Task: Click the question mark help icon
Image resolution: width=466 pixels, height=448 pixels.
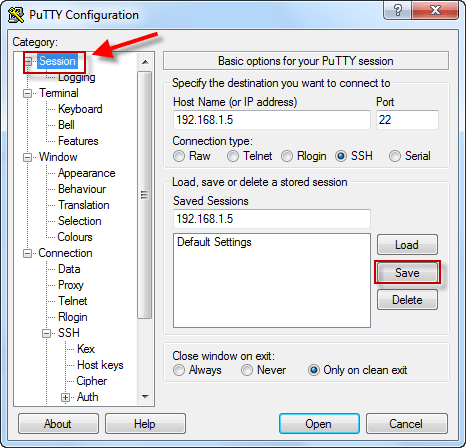Action: [397, 10]
